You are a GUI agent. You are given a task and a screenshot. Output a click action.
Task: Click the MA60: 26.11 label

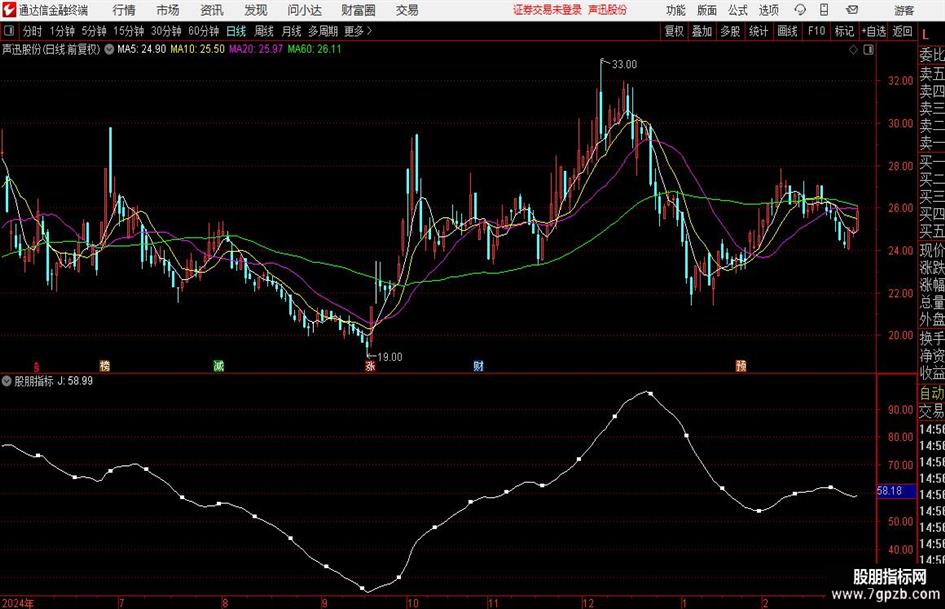(315, 49)
